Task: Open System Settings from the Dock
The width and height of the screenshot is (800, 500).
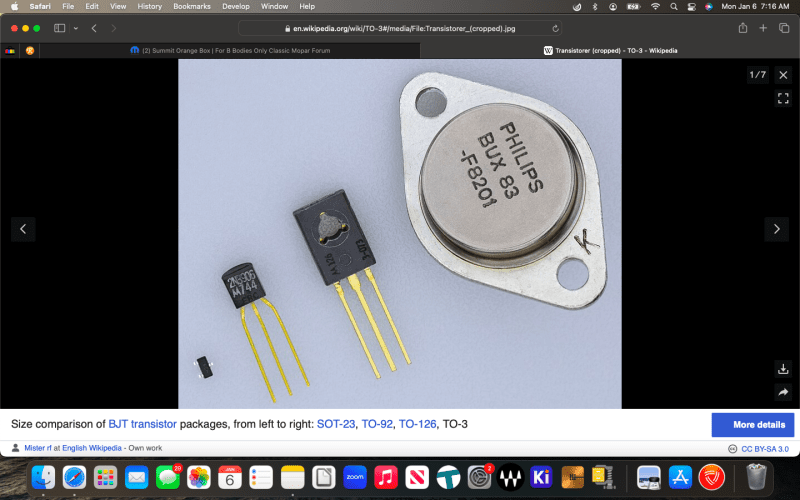Action: pos(479,478)
